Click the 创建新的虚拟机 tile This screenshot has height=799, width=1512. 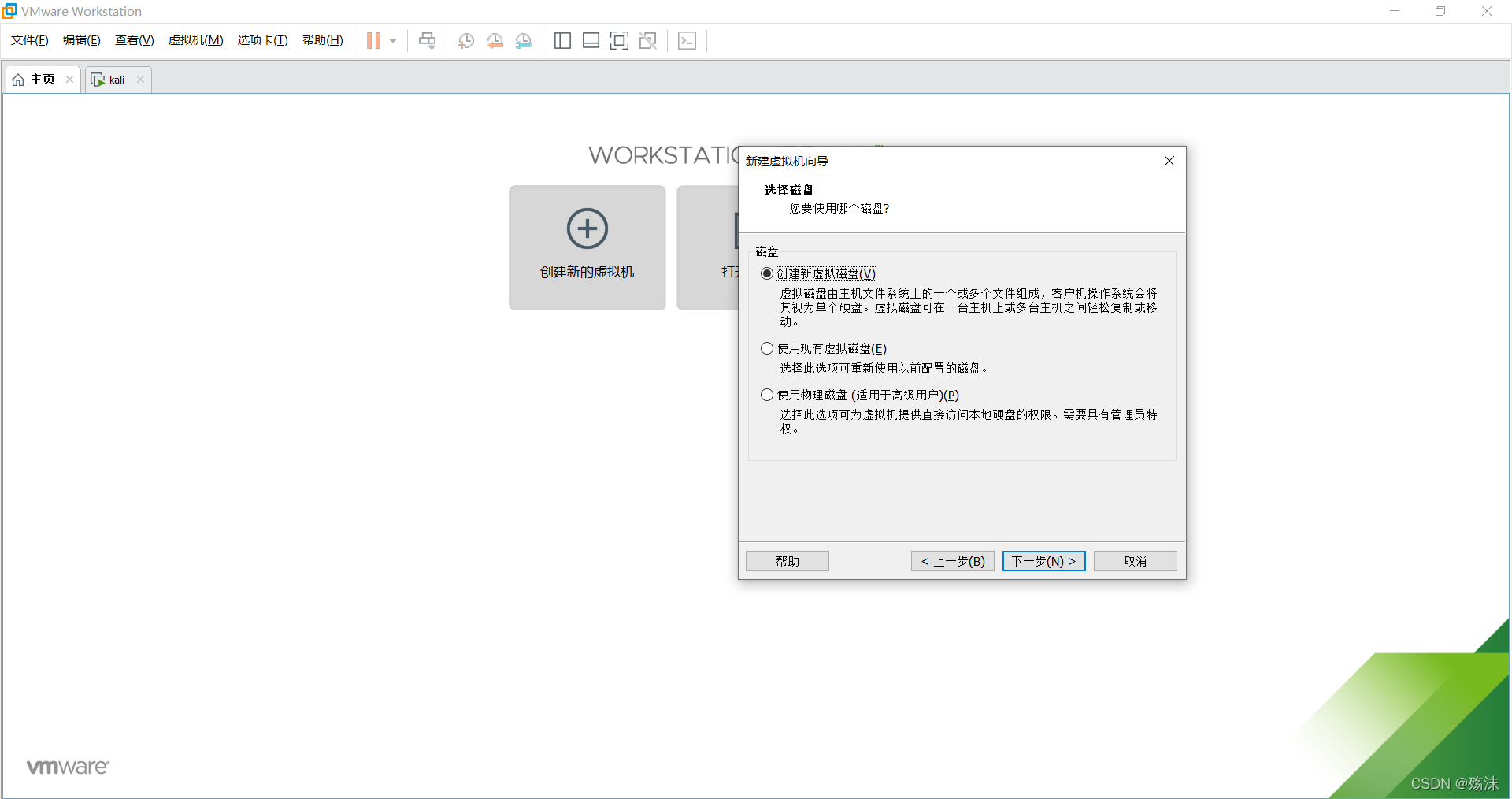pos(587,247)
